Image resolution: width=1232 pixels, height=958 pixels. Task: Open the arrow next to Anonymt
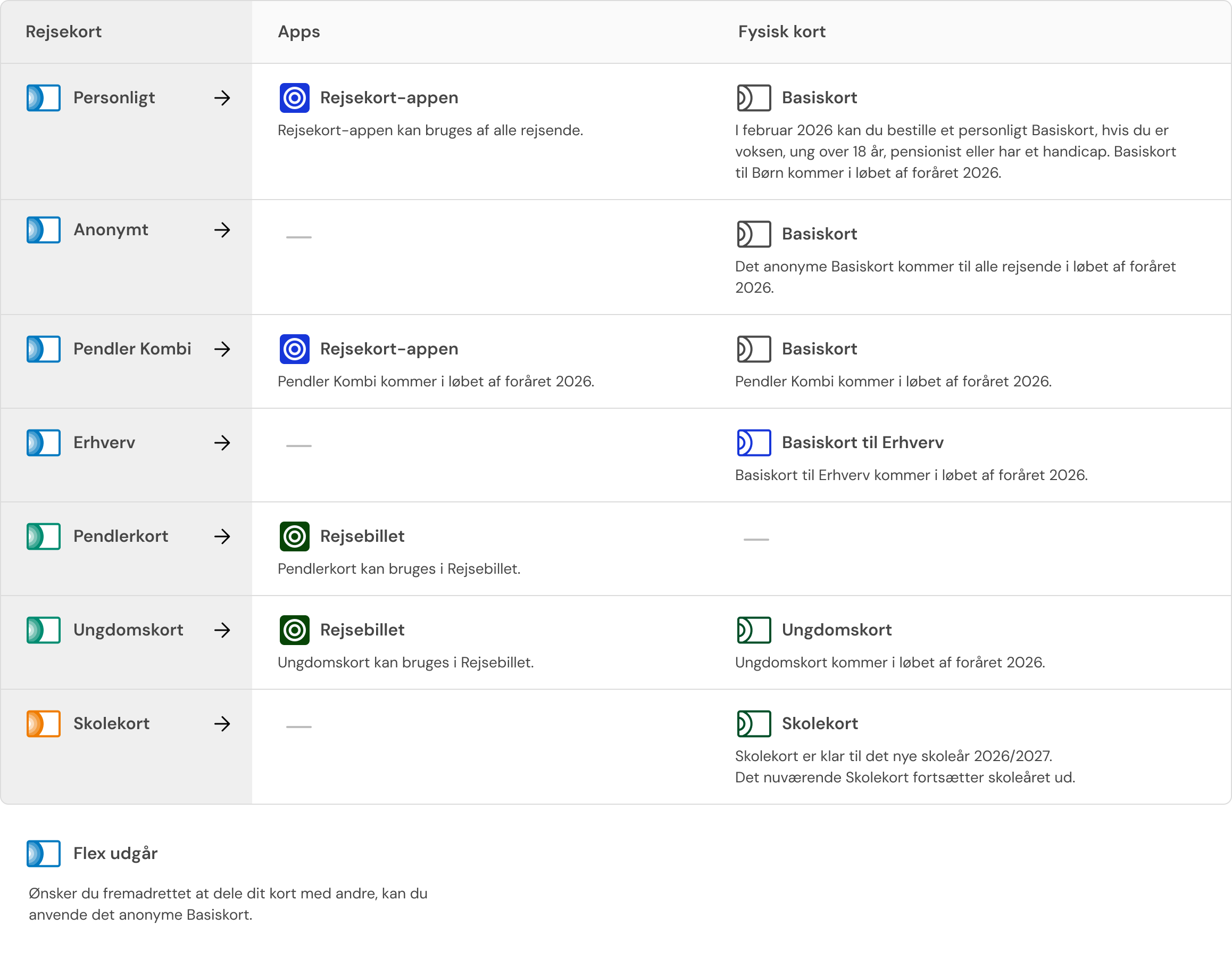pyautogui.click(x=222, y=230)
